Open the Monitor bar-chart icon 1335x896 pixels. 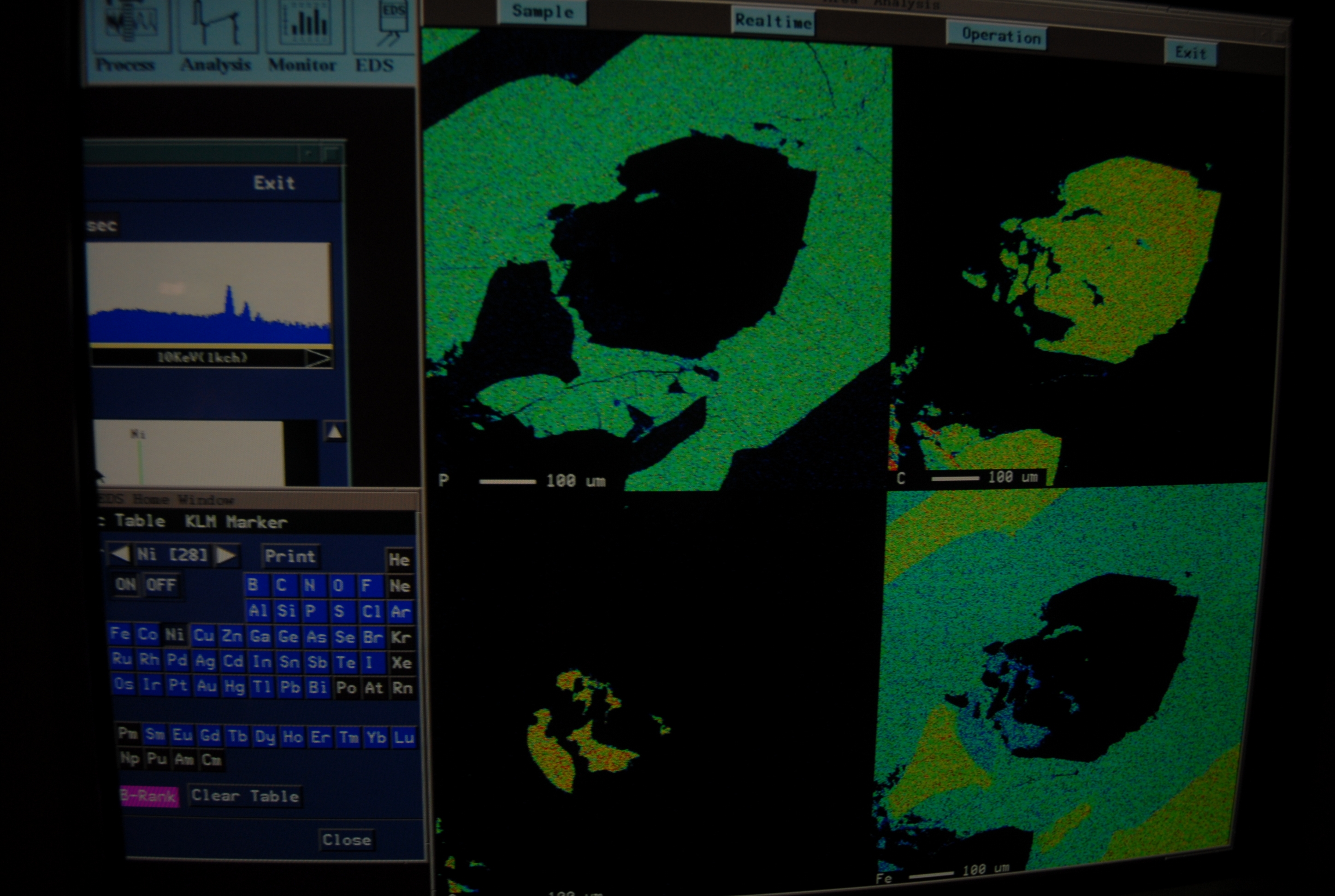pos(305,26)
